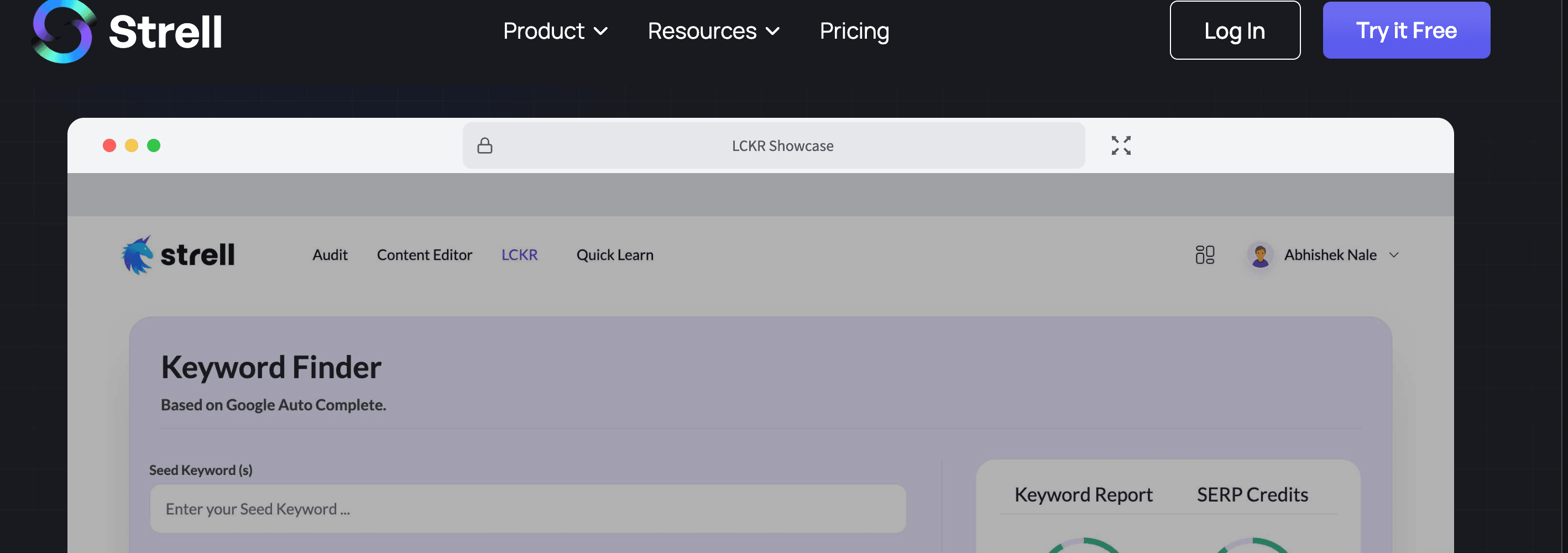Click the green window dot
This screenshot has width=1568, height=553.
pos(154,145)
